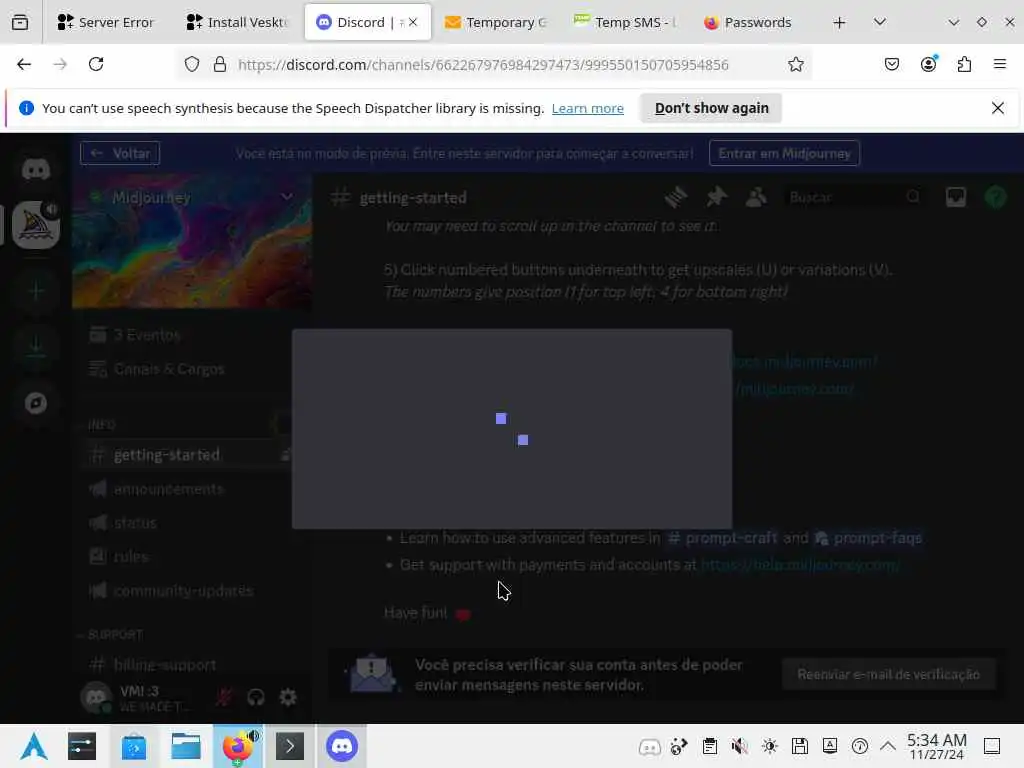Open Discord home direct messages icon
1024x768 pixels.
(36, 170)
